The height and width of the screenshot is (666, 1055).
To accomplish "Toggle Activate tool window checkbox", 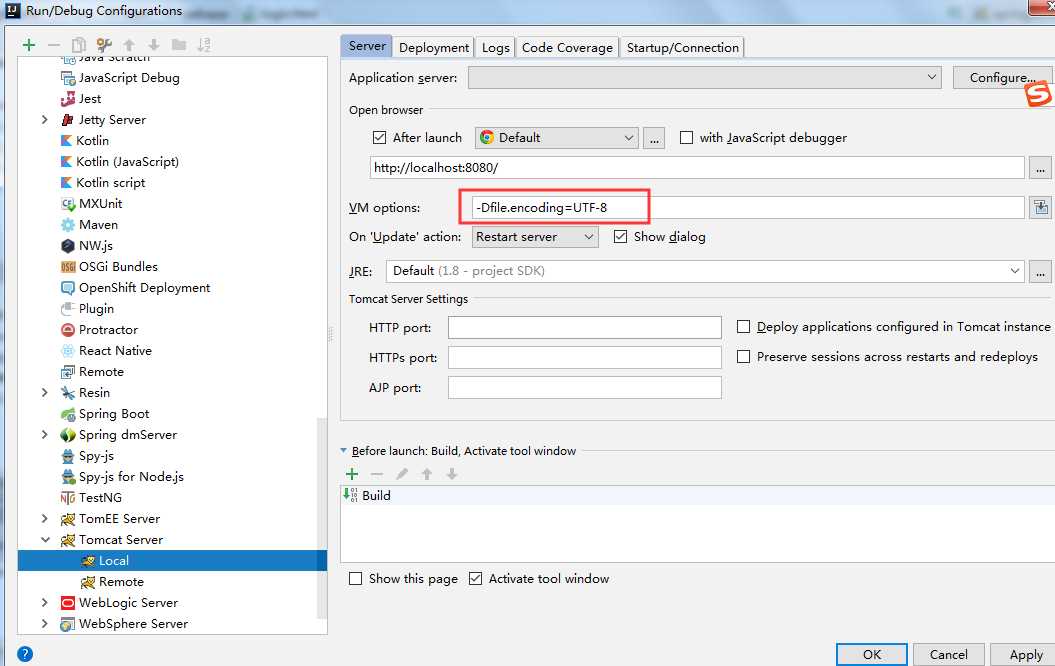I will pos(476,579).
